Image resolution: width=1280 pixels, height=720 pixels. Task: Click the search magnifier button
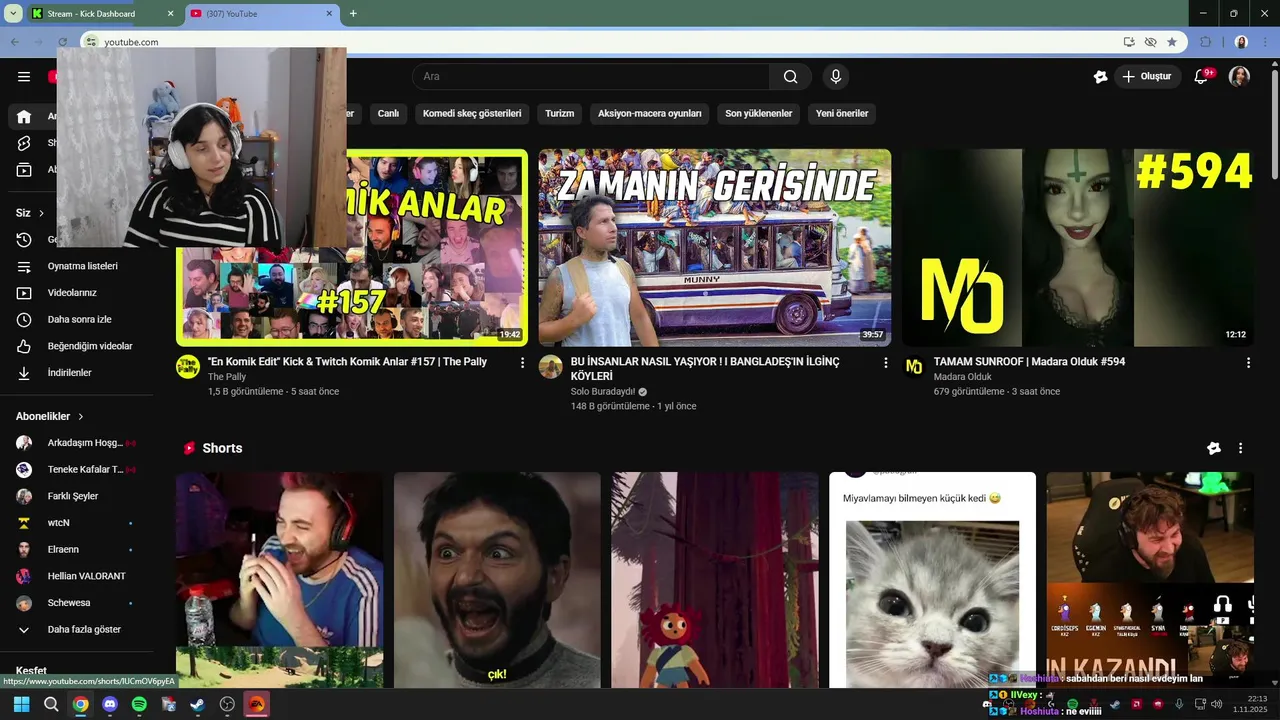791,77
